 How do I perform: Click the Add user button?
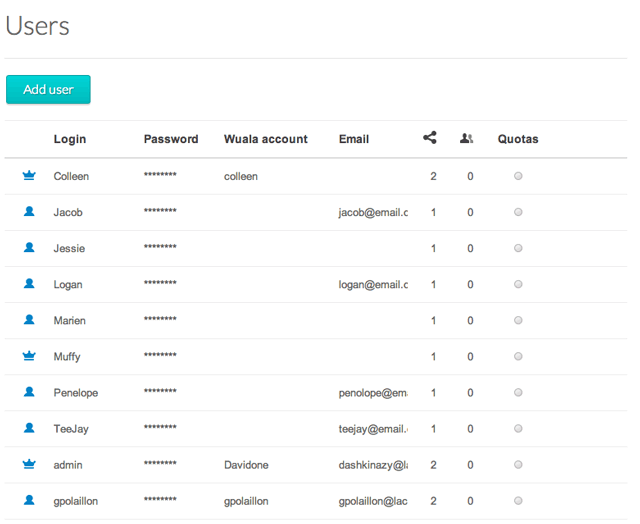tap(48, 90)
